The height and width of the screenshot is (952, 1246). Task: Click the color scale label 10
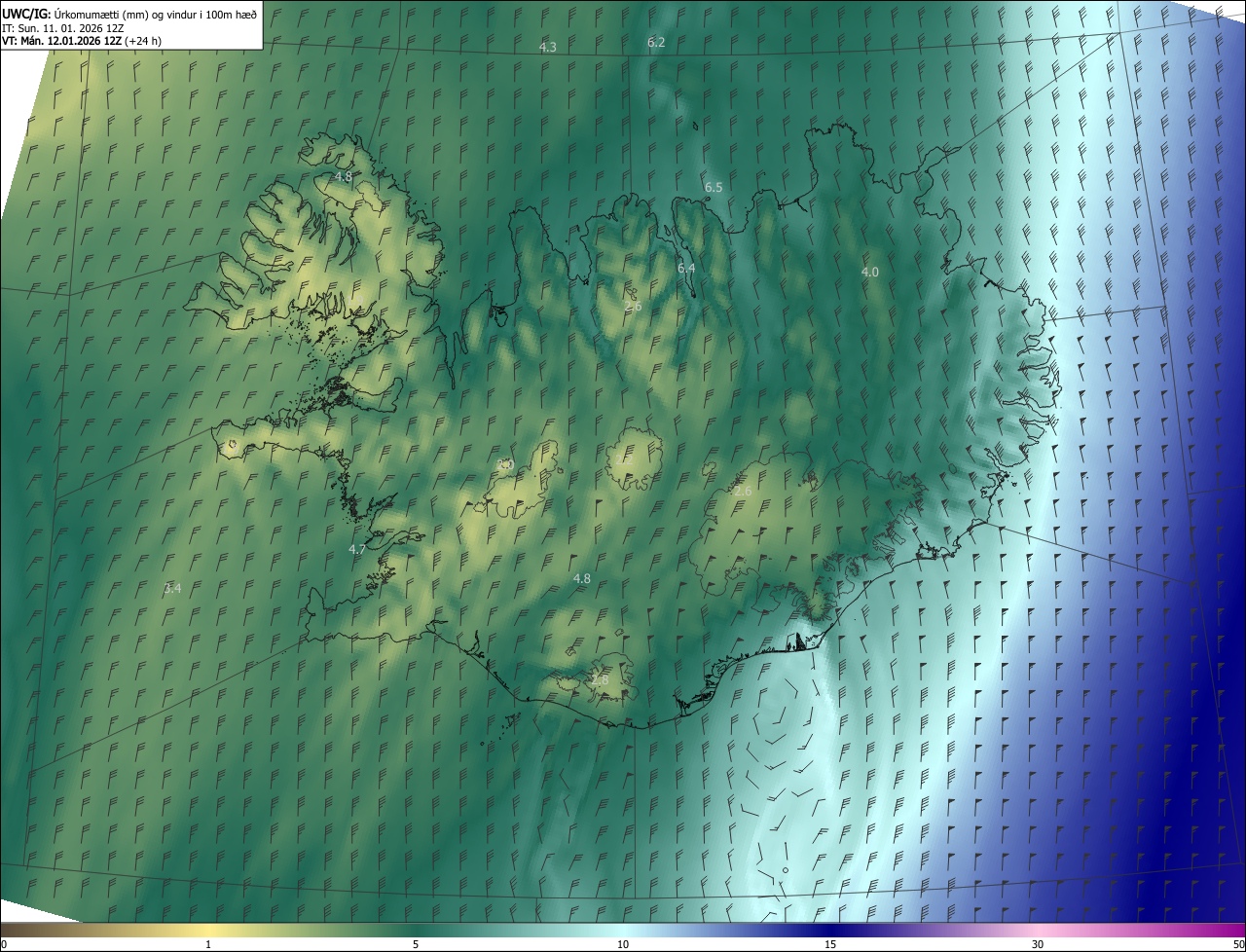(623, 944)
